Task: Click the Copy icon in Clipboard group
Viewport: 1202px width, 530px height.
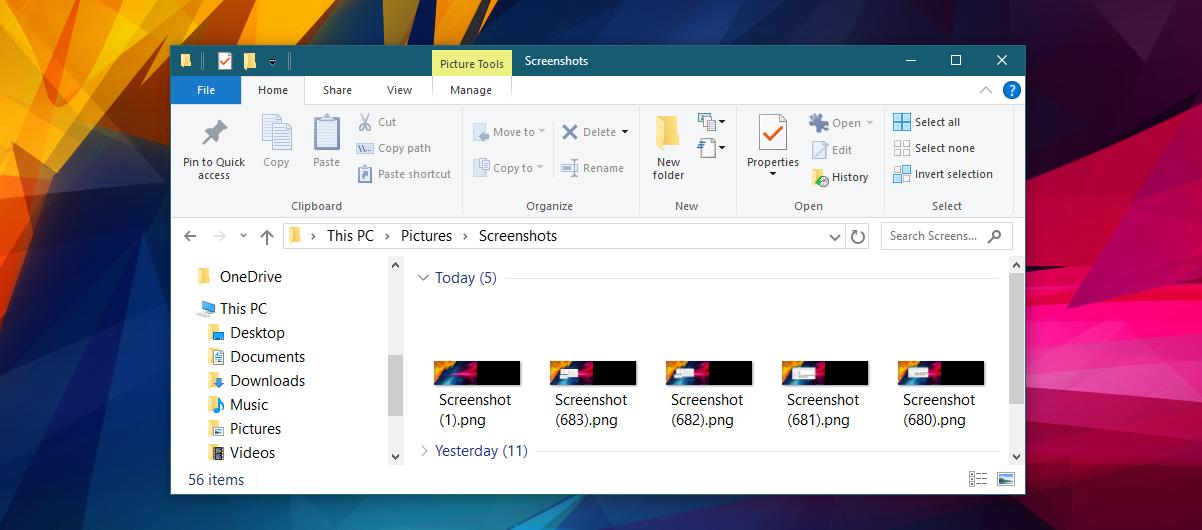Action: click(x=276, y=133)
